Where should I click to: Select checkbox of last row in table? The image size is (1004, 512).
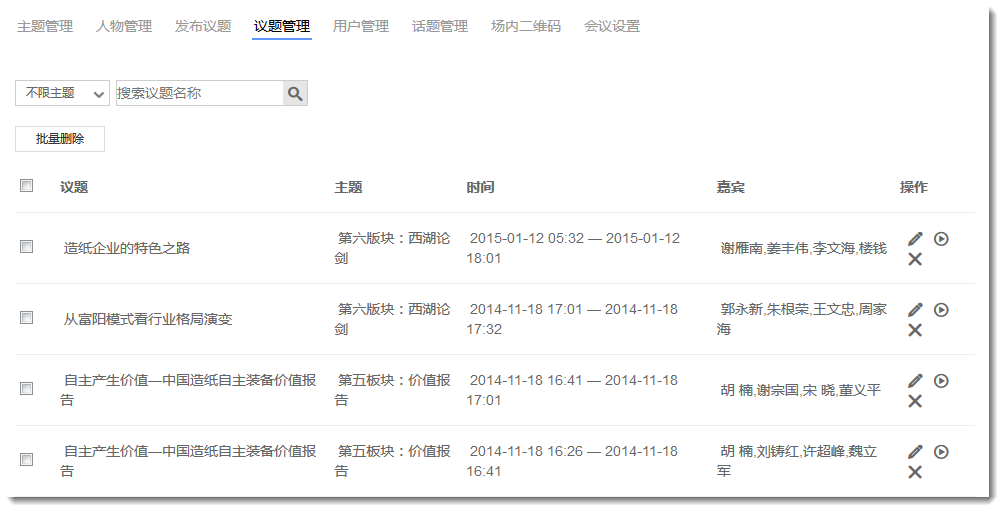27,460
